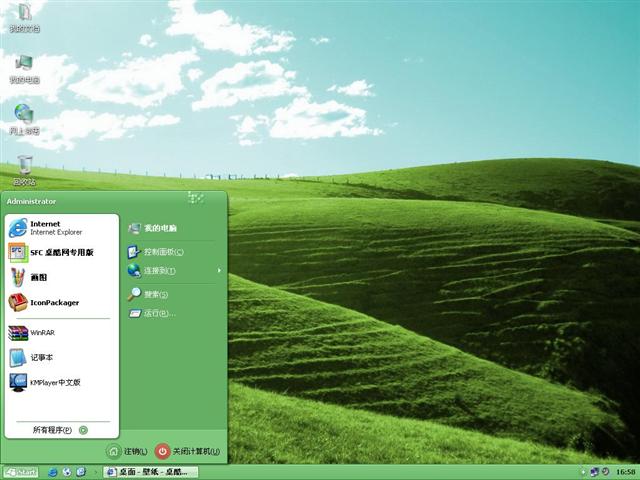Image resolution: width=640 pixels, height=480 pixels.
Task: Expand hidden system tray icons arrow
Action: [x=583, y=473]
